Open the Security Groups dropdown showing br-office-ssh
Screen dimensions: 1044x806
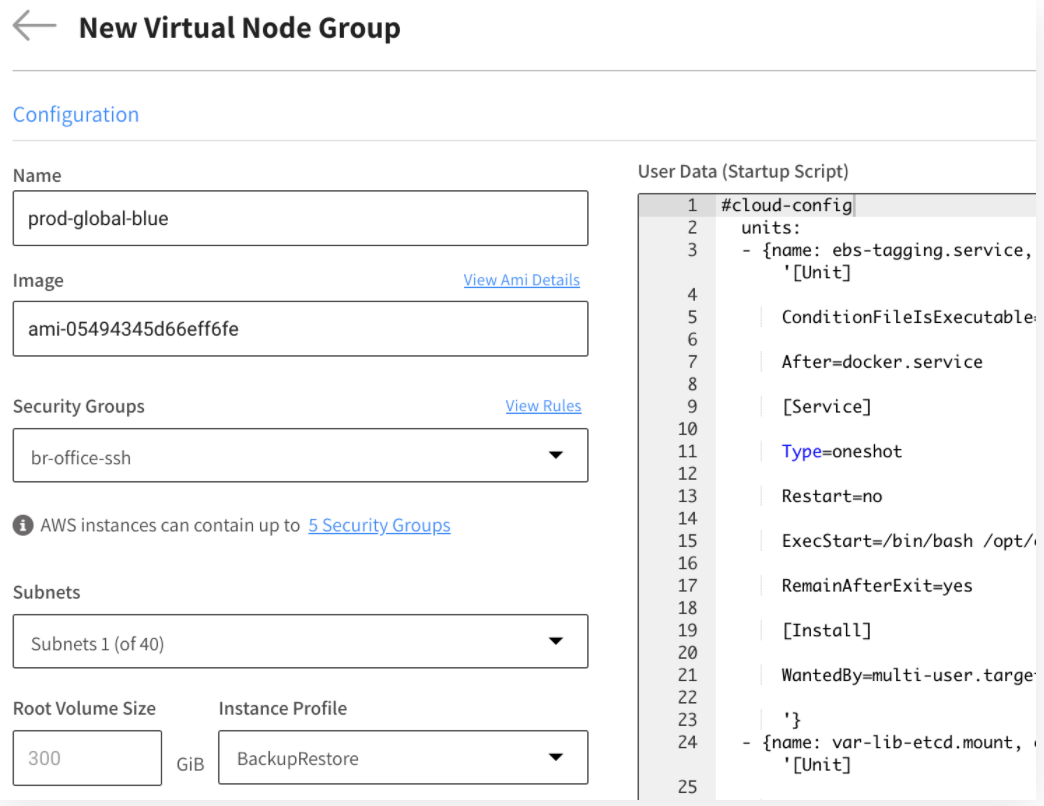pyautogui.click(x=300, y=456)
